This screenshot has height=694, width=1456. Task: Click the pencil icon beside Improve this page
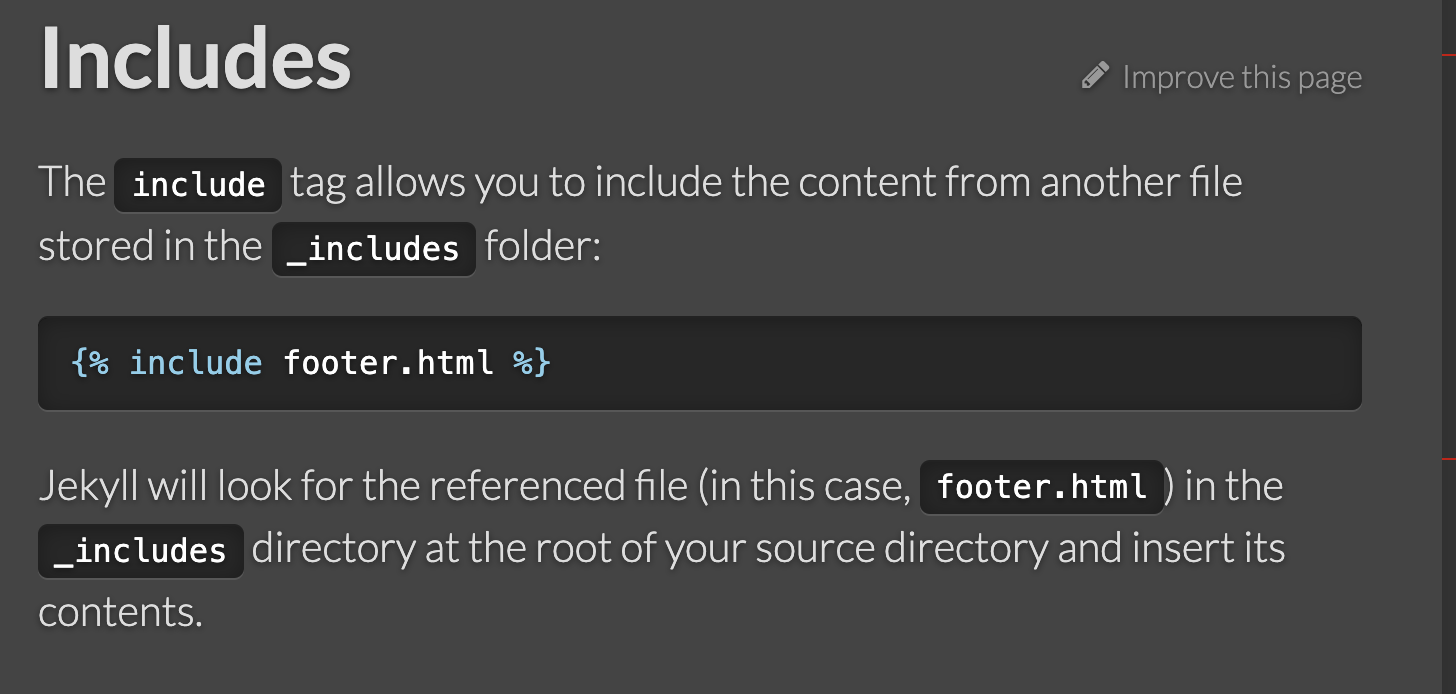tap(1096, 76)
